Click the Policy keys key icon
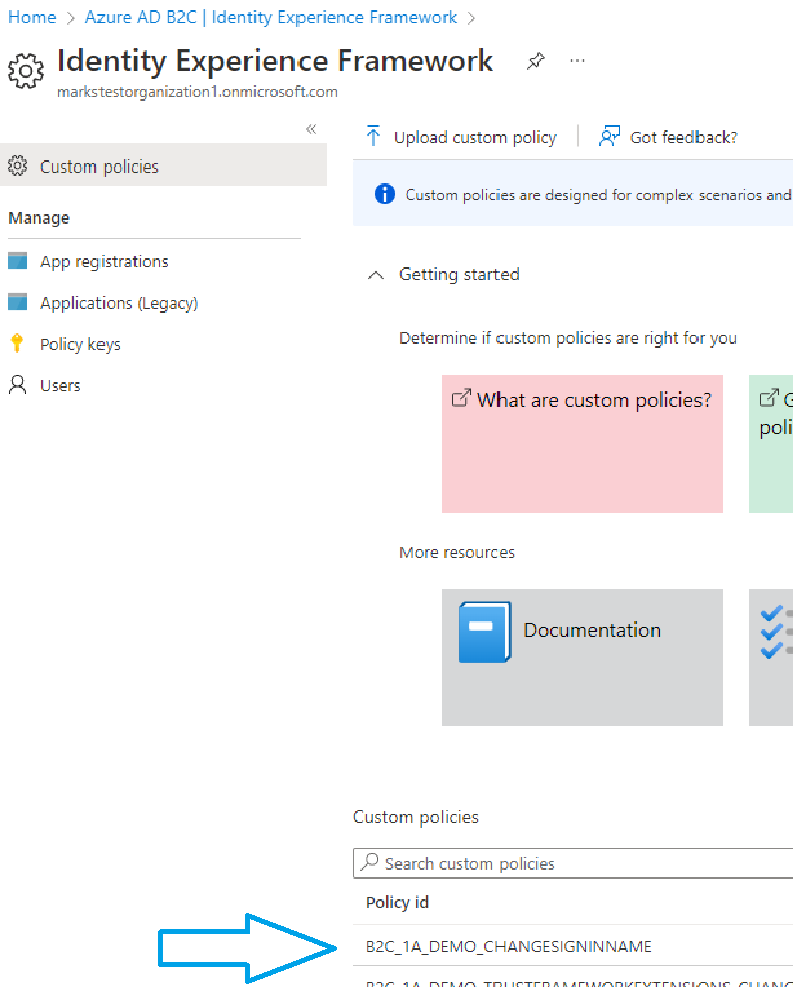 click(17, 343)
